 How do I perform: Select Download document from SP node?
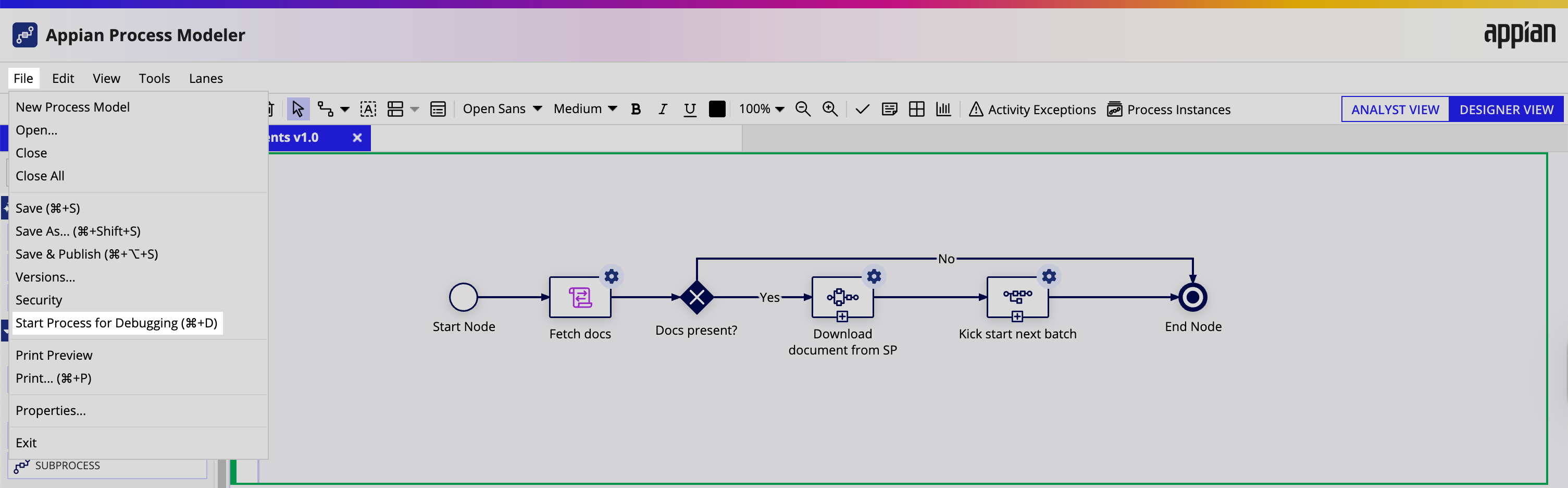[842, 297]
